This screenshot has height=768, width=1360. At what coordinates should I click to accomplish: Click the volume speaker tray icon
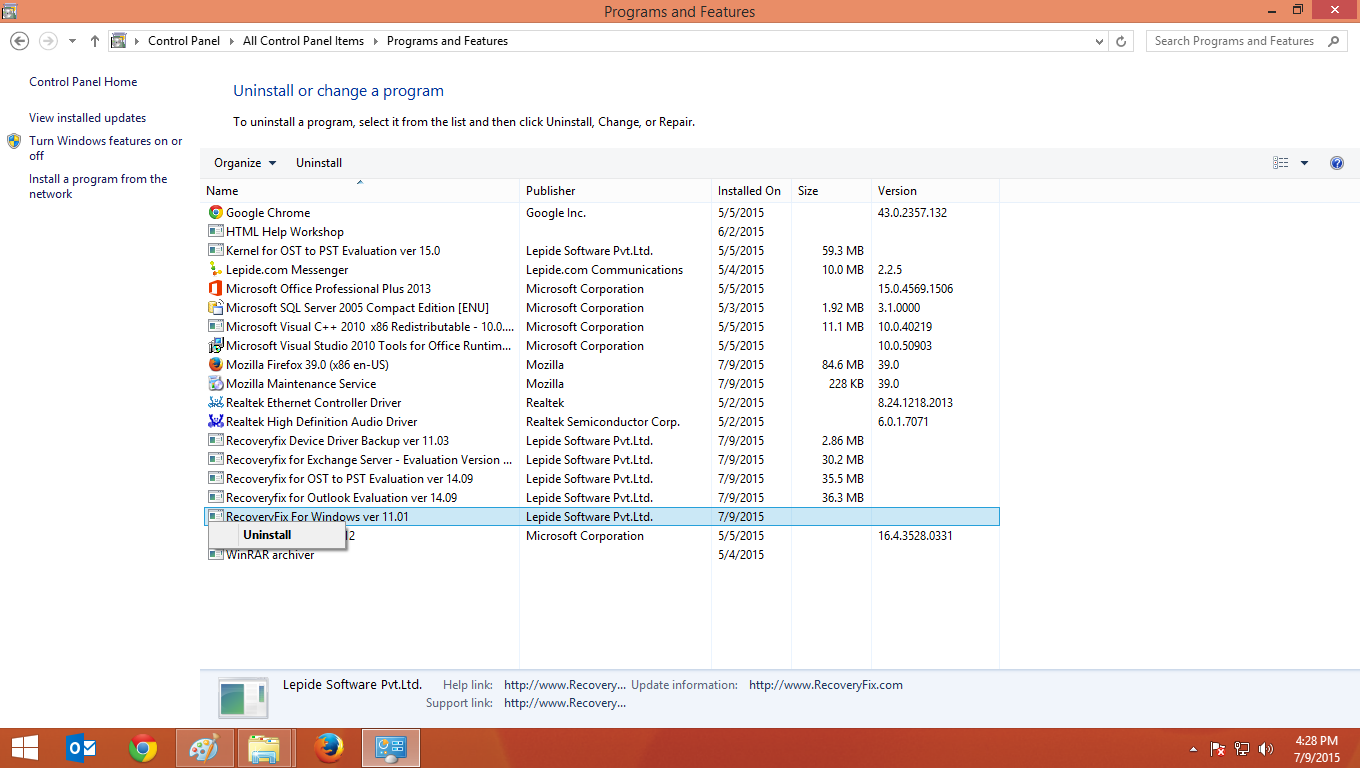point(1266,748)
